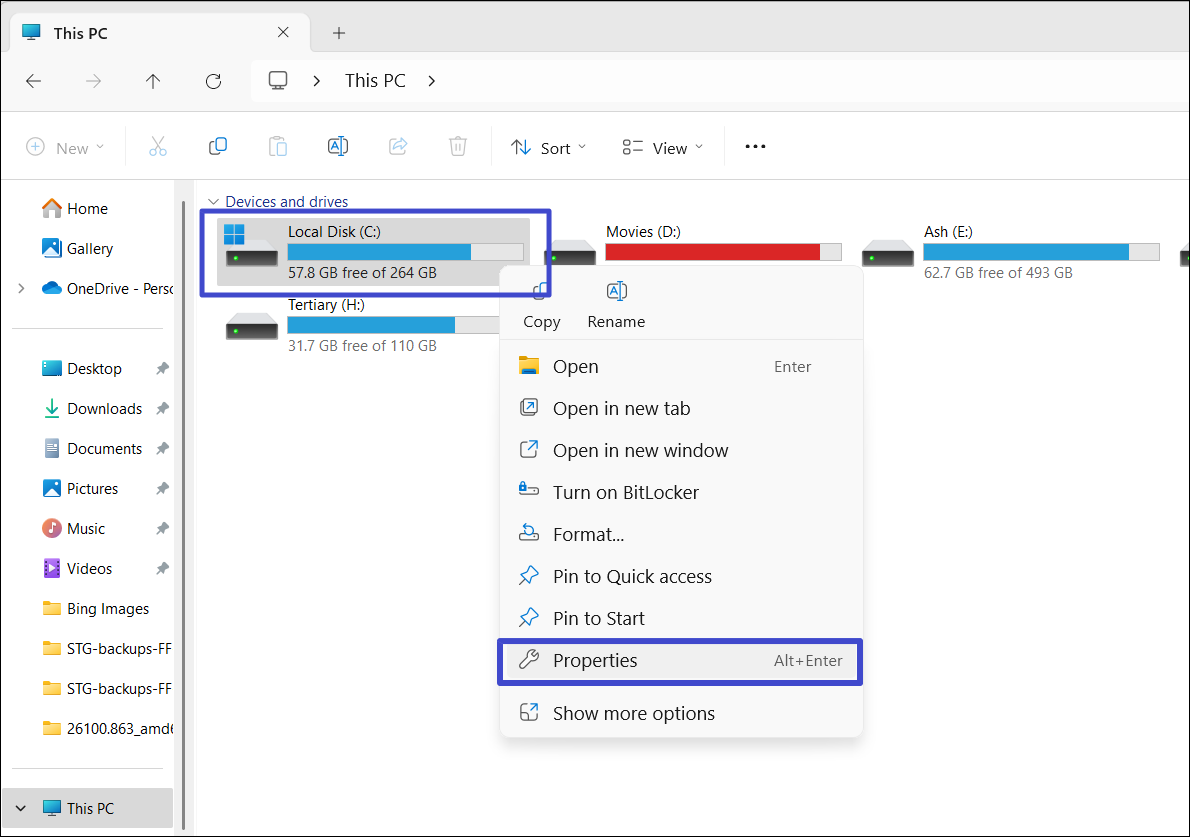1190x837 pixels.
Task: Open Downloads in the sidebar
Action: (104, 408)
